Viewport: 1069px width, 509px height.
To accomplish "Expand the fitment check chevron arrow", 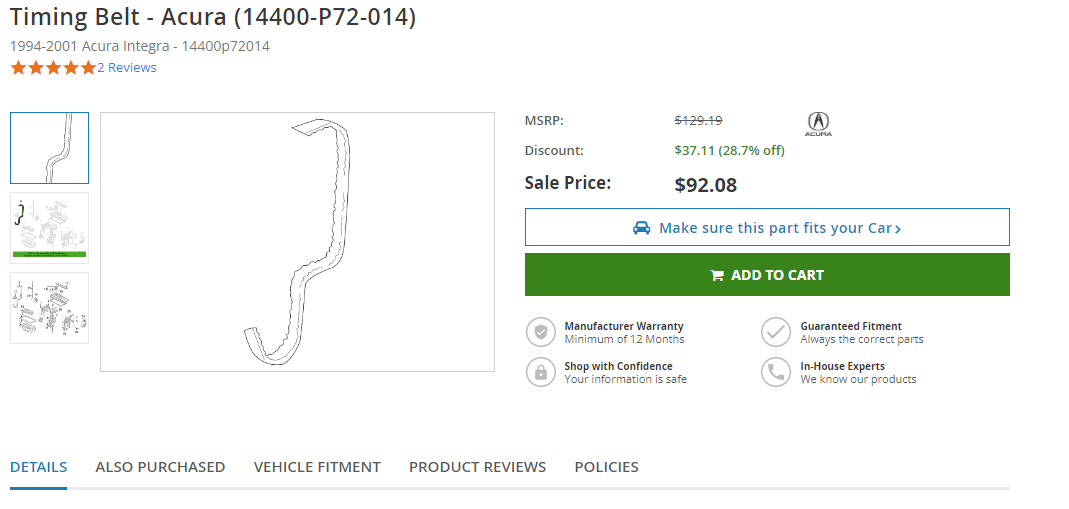I will point(898,229).
